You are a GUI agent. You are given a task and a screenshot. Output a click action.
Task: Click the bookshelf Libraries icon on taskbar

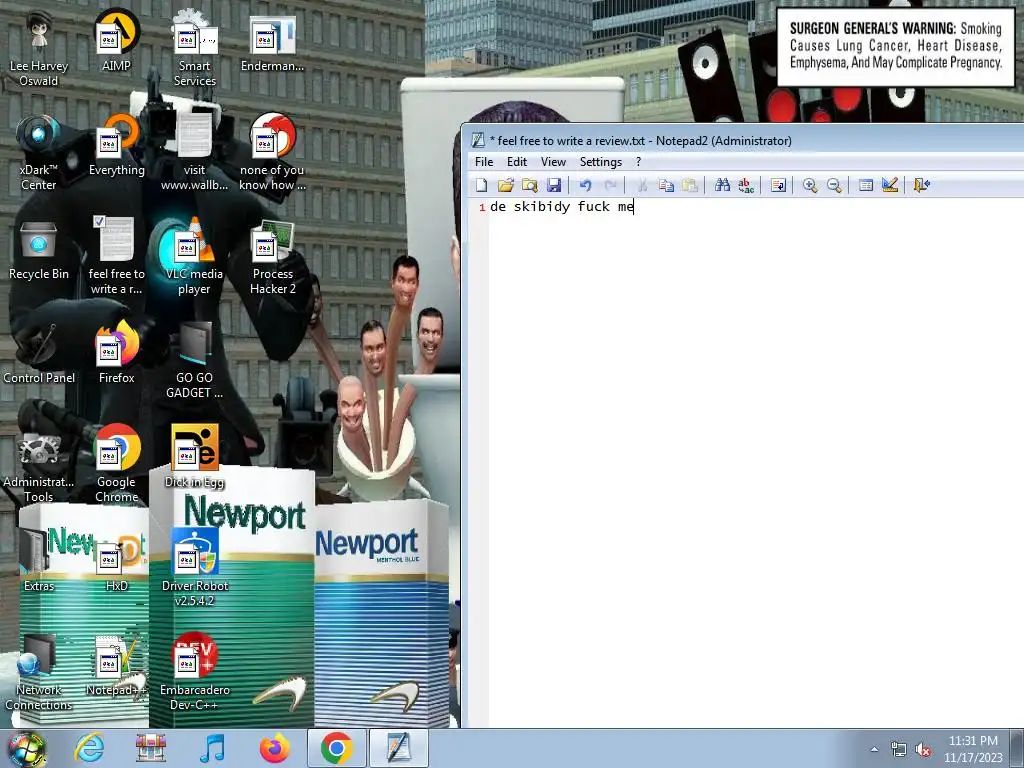[x=151, y=748]
